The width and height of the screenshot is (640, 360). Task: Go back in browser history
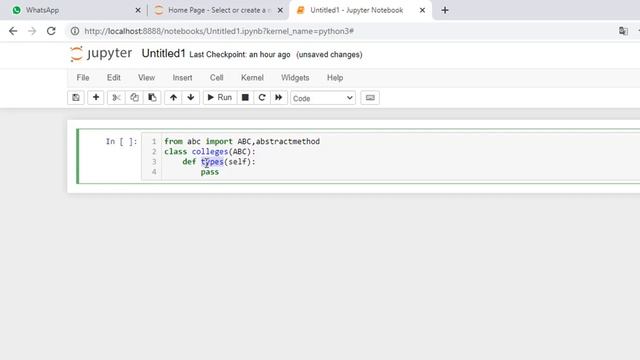click(x=13, y=31)
